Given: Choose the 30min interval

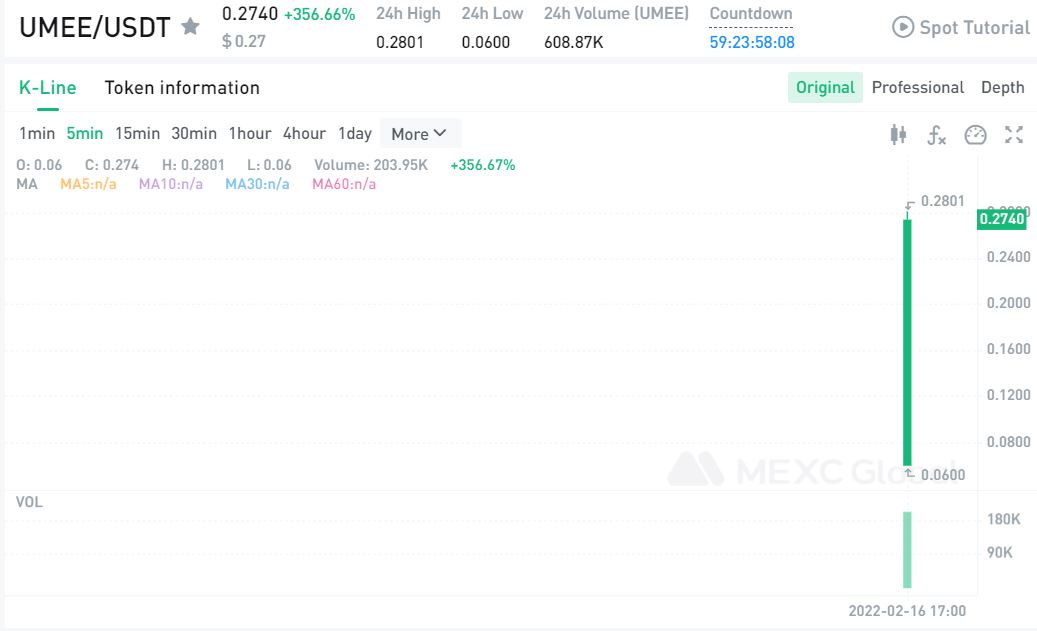Looking at the screenshot, I should (x=194, y=134).
